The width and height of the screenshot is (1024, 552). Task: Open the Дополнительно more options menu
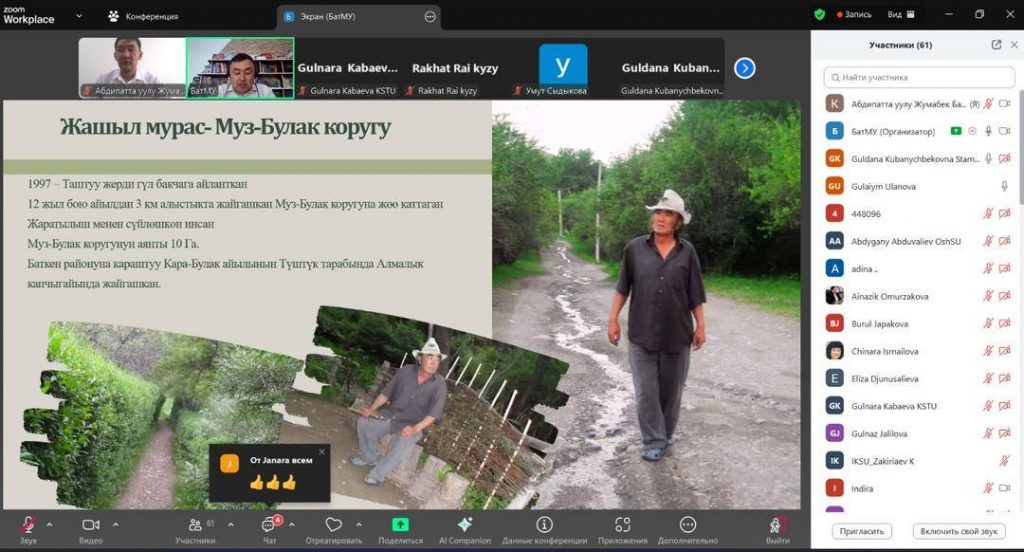pos(688,525)
